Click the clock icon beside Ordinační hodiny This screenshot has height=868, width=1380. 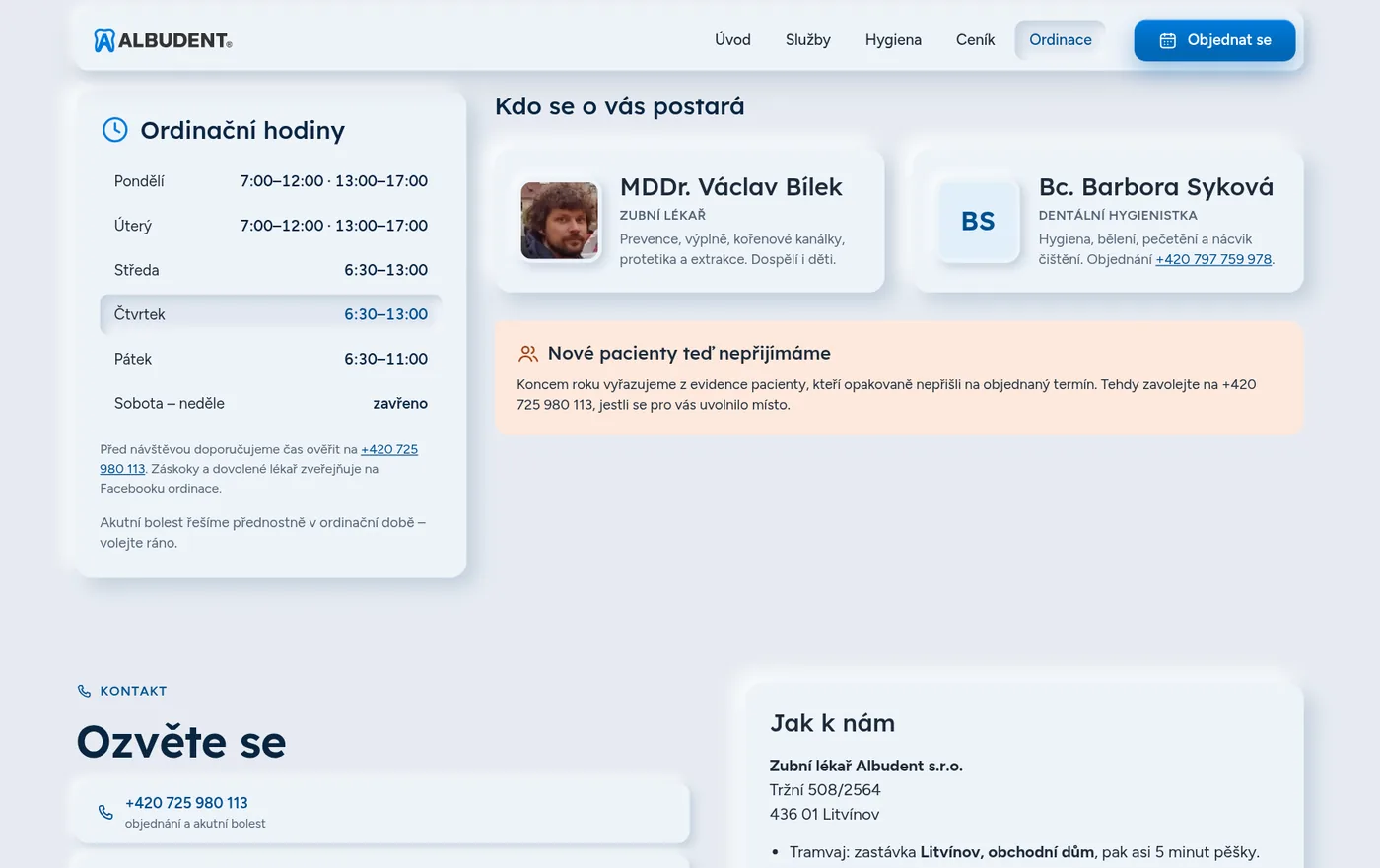(115, 130)
